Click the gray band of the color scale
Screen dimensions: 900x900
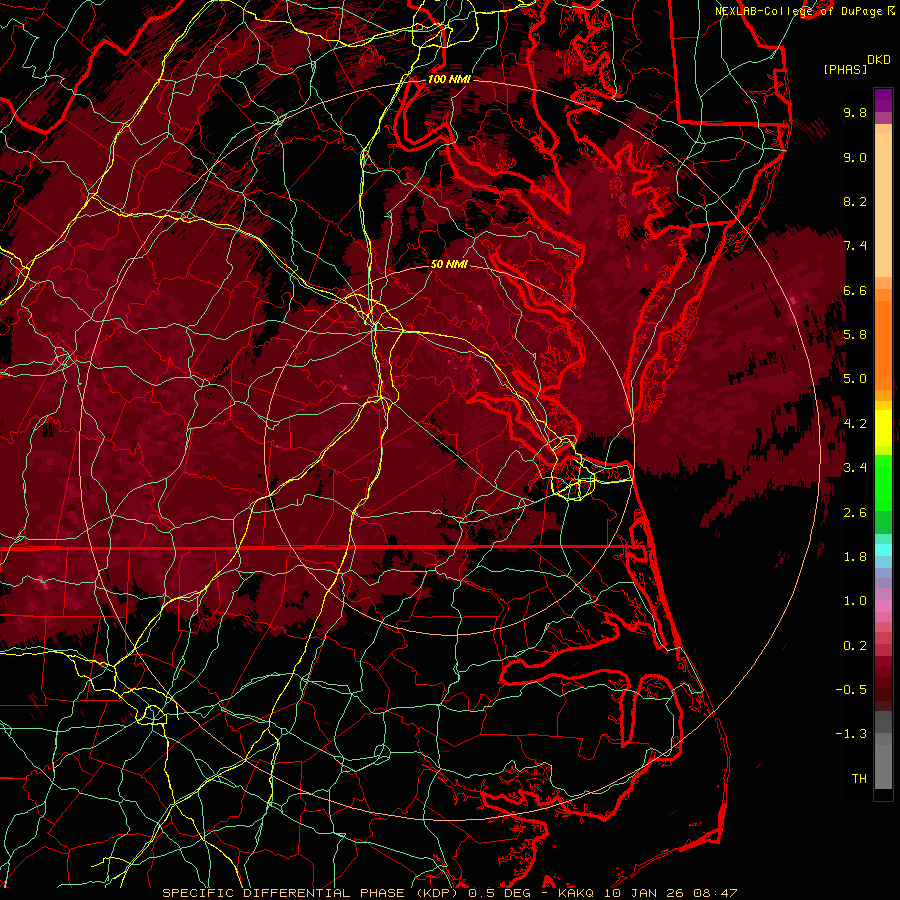tap(883, 752)
